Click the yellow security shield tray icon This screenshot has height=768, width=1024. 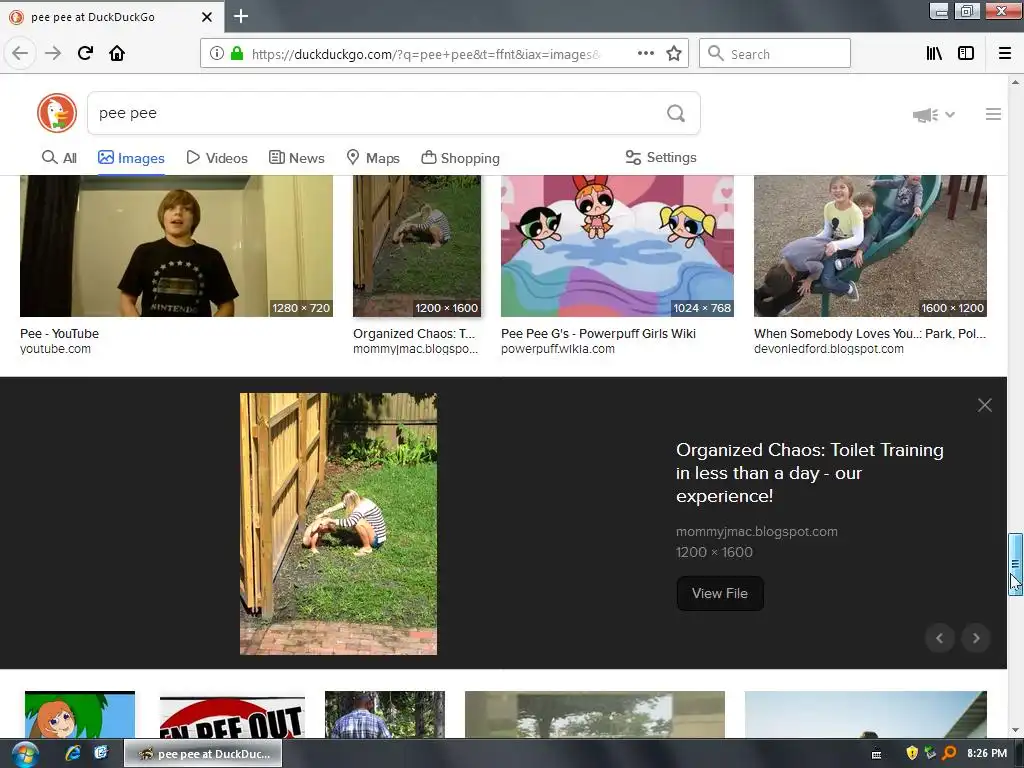(912, 754)
